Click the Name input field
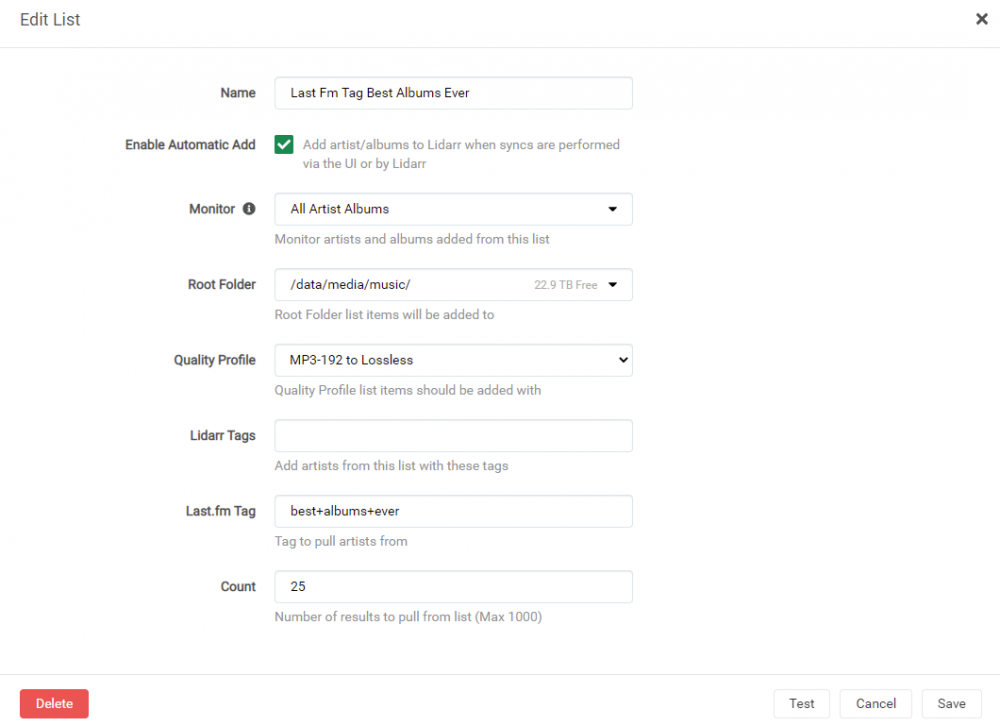The width and height of the screenshot is (1000, 726). 453,93
